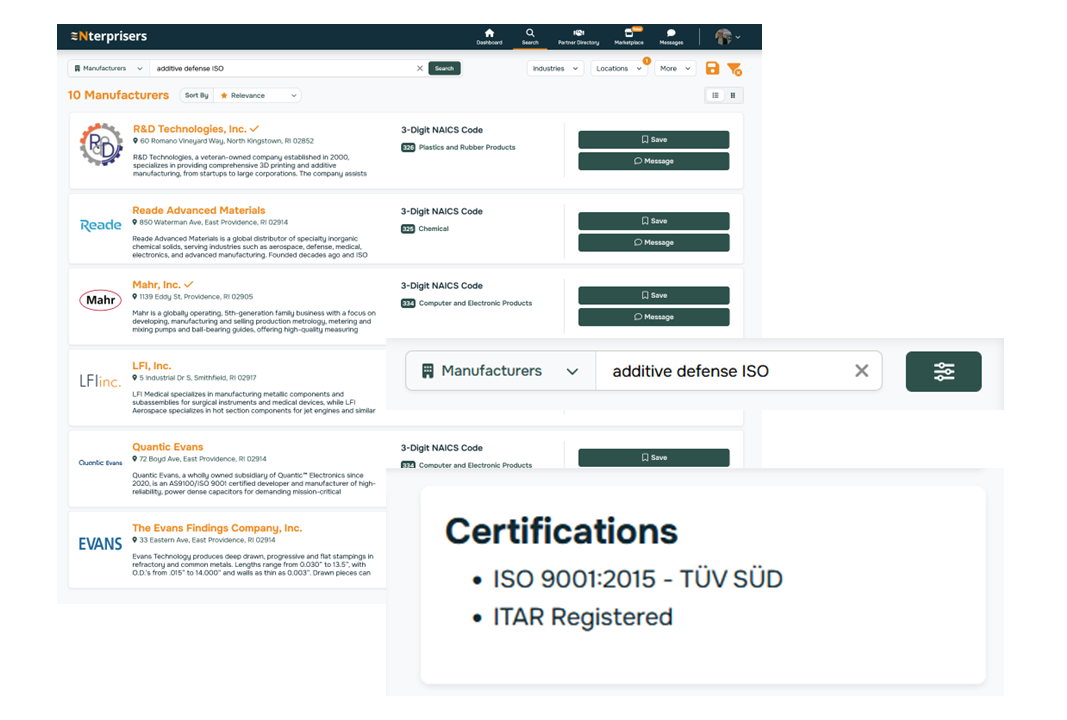Message R&D Technologies, Inc.
Screen dimensions: 1067x720
click(x=653, y=161)
